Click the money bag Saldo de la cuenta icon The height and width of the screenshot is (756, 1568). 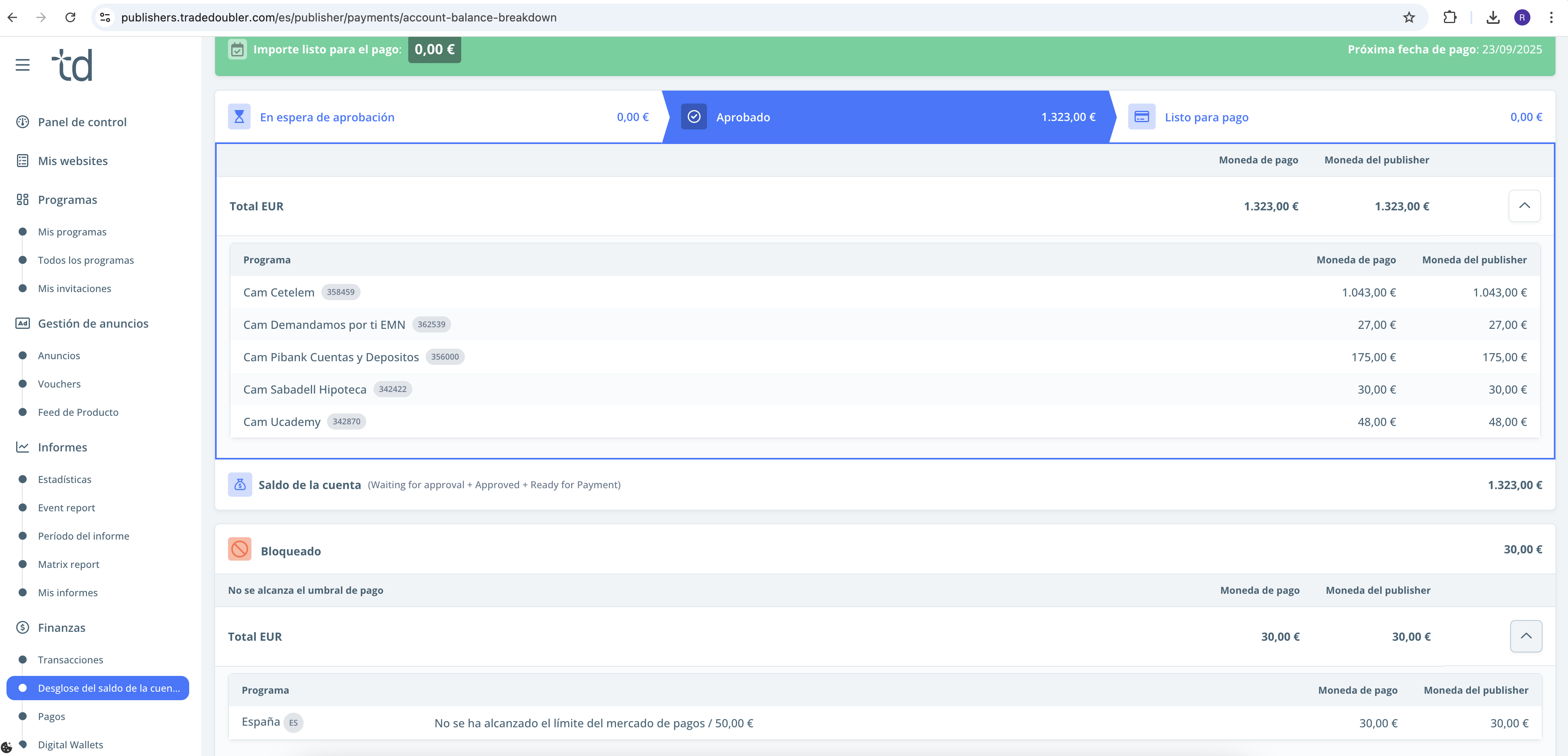pos(240,485)
